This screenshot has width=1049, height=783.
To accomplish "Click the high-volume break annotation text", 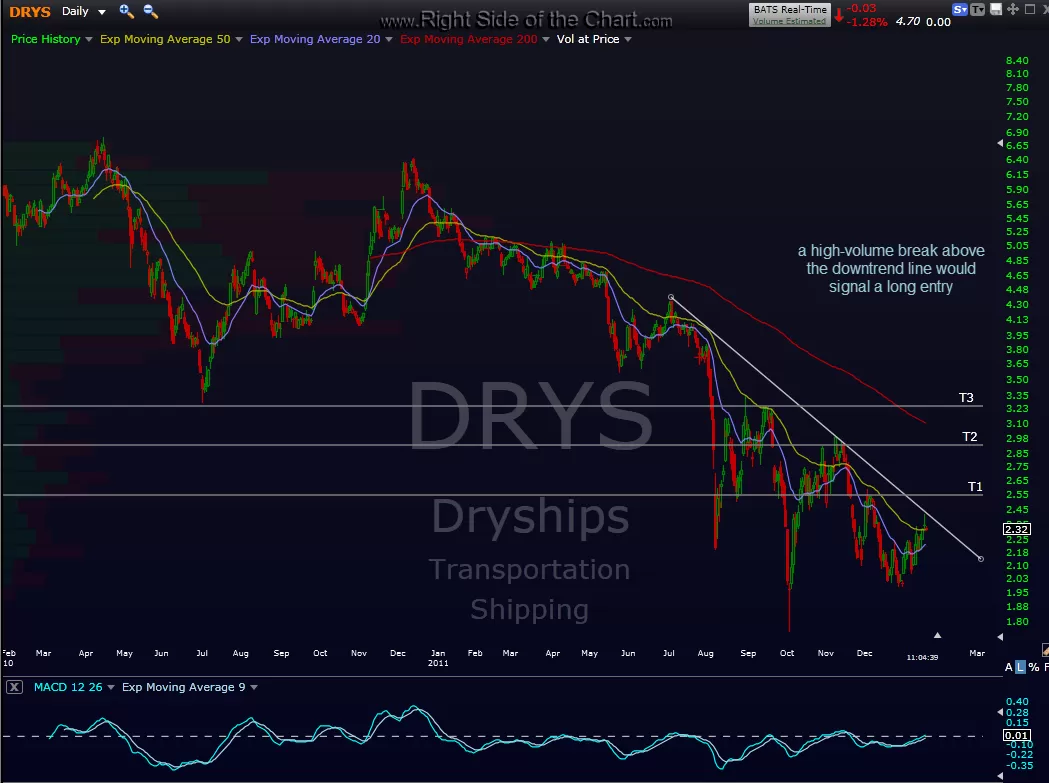I will (x=891, y=268).
